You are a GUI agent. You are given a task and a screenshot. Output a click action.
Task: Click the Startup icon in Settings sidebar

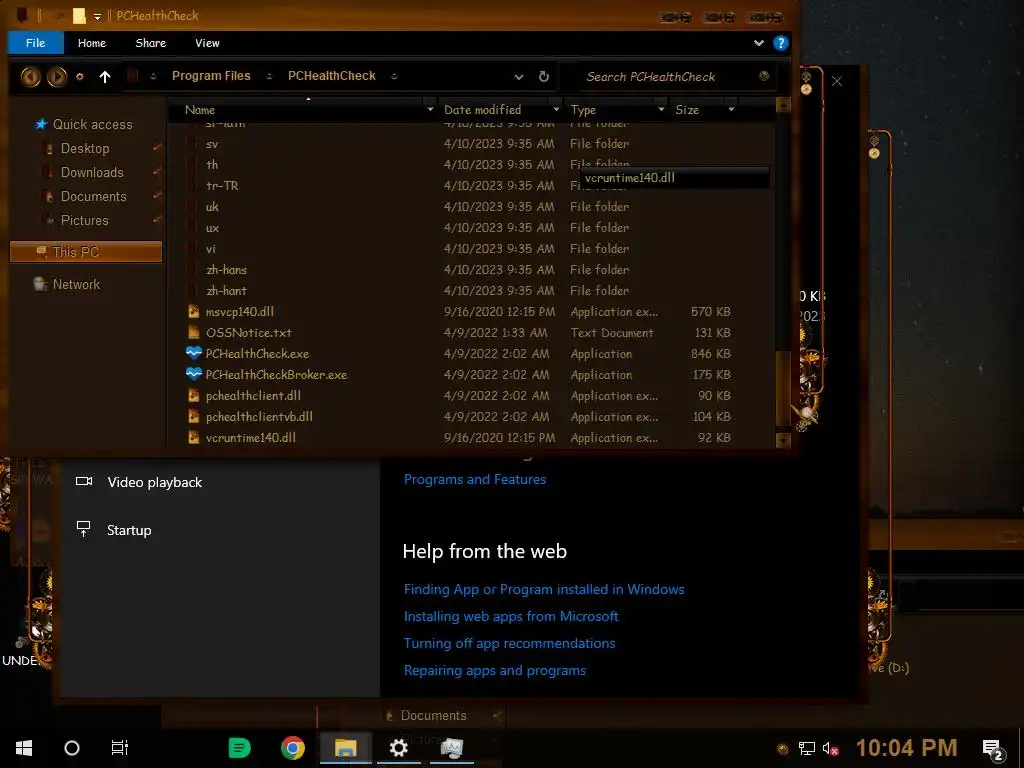(x=84, y=529)
